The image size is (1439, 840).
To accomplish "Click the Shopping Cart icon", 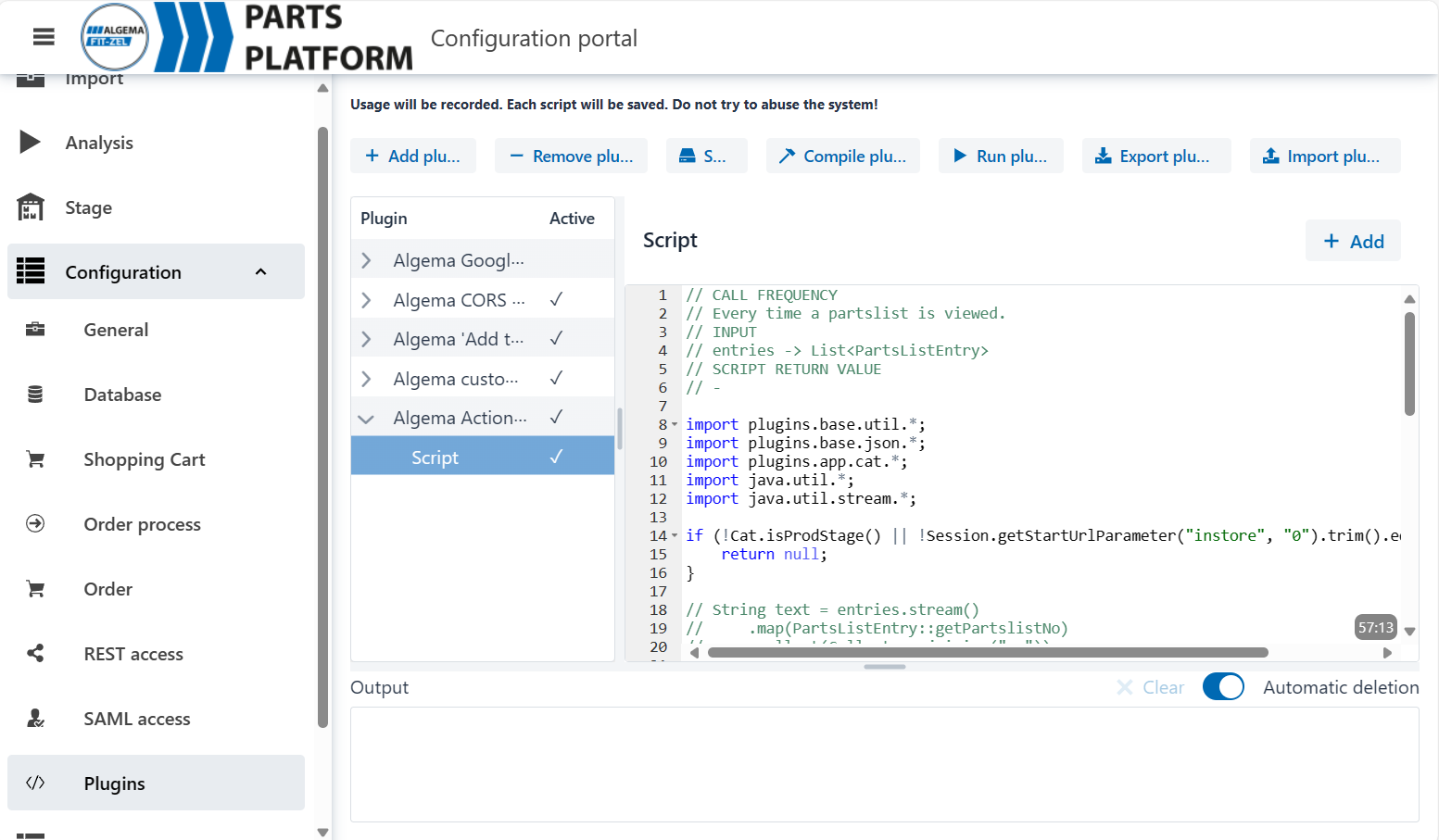I will pos(35,458).
